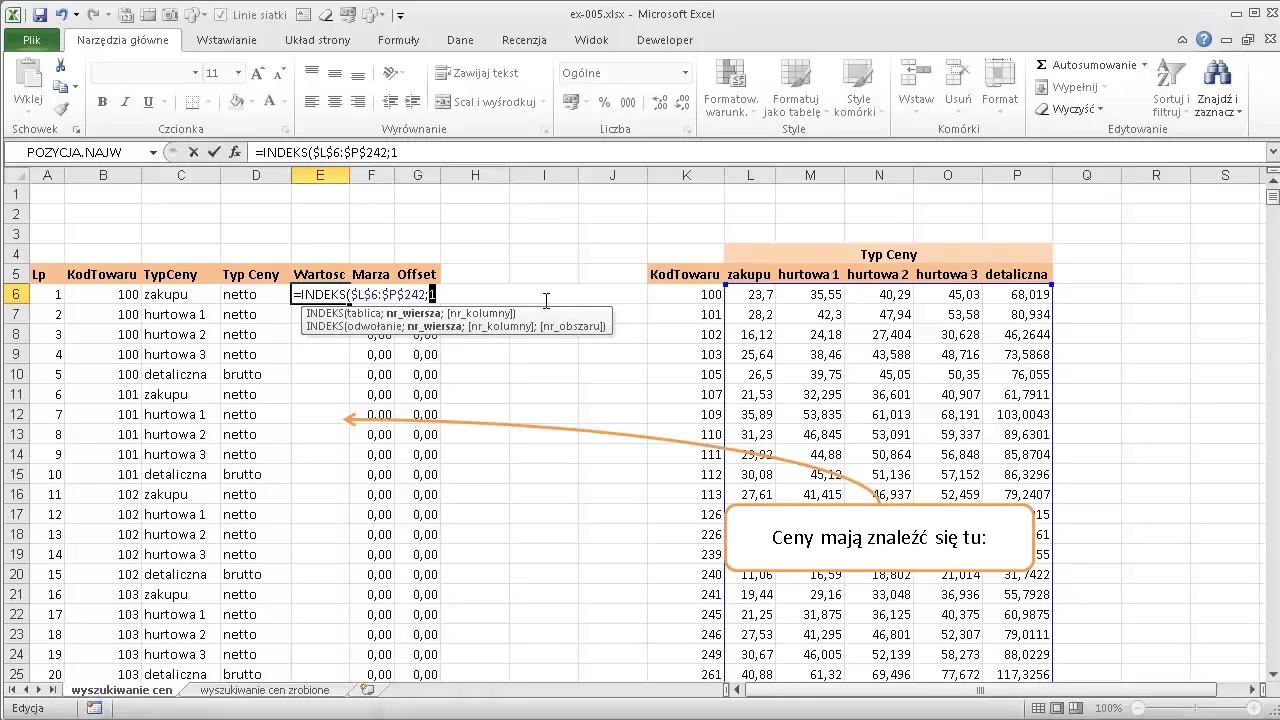Image resolution: width=1280 pixels, height=720 pixels.
Task: Click the Format Painter brush icon
Action: (x=60, y=110)
